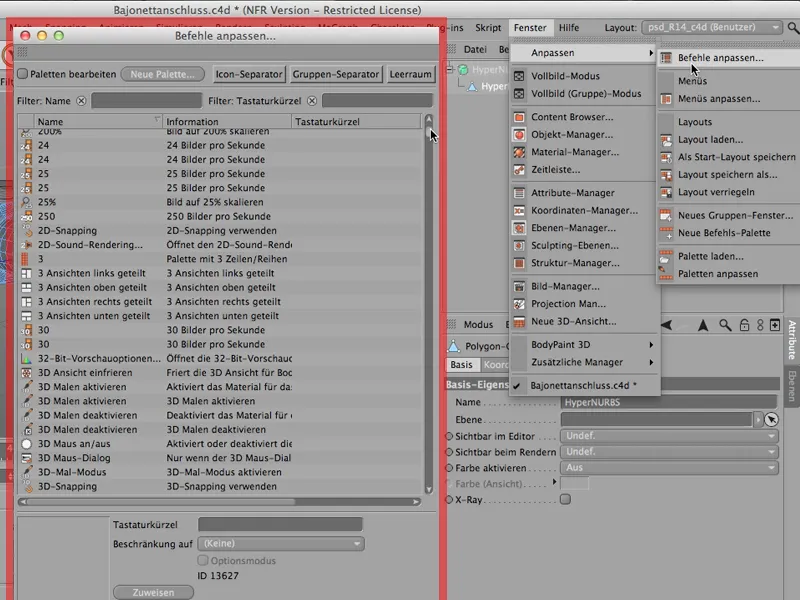The image size is (800, 600).
Task: Open the Beschränkung auf dropdown showing (Keine)
Action: pyautogui.click(x=280, y=544)
